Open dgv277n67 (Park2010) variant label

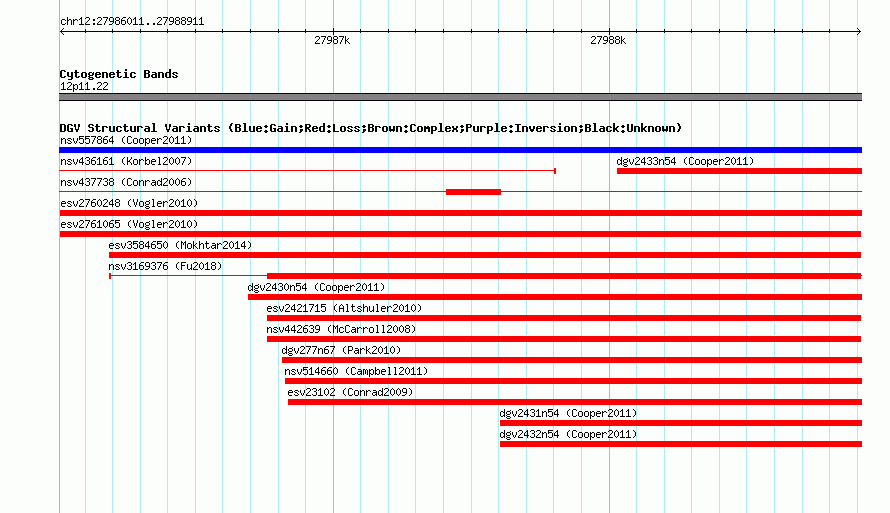(x=341, y=350)
